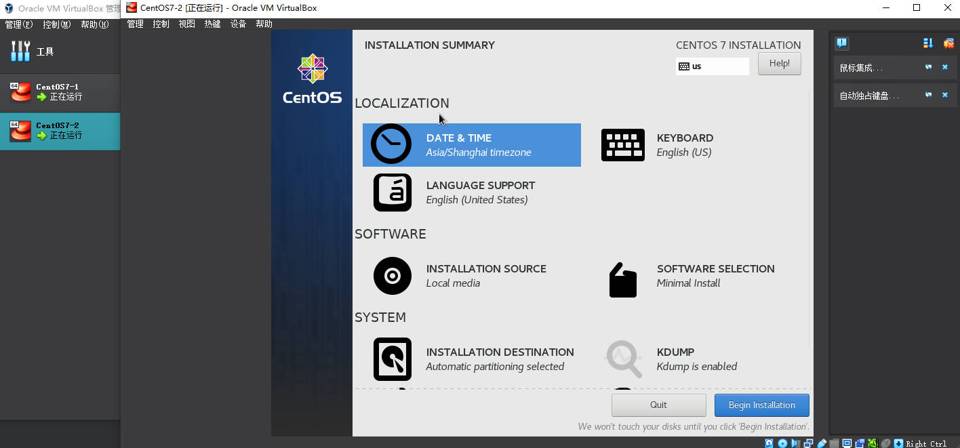The height and width of the screenshot is (448, 960).
Task: Click the 'us' keyboard layout indicator
Action: click(x=712, y=66)
